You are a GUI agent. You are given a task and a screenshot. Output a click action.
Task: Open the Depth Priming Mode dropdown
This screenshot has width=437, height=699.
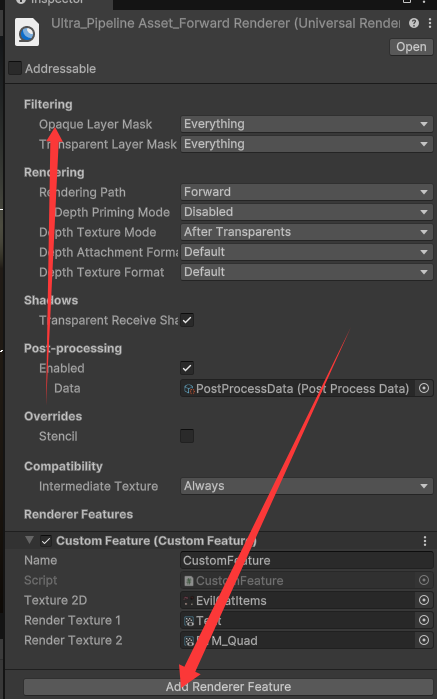[x=307, y=212]
